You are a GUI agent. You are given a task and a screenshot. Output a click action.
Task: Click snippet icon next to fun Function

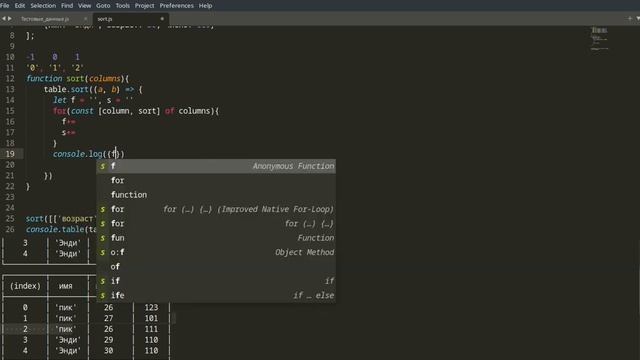[x=103, y=238]
